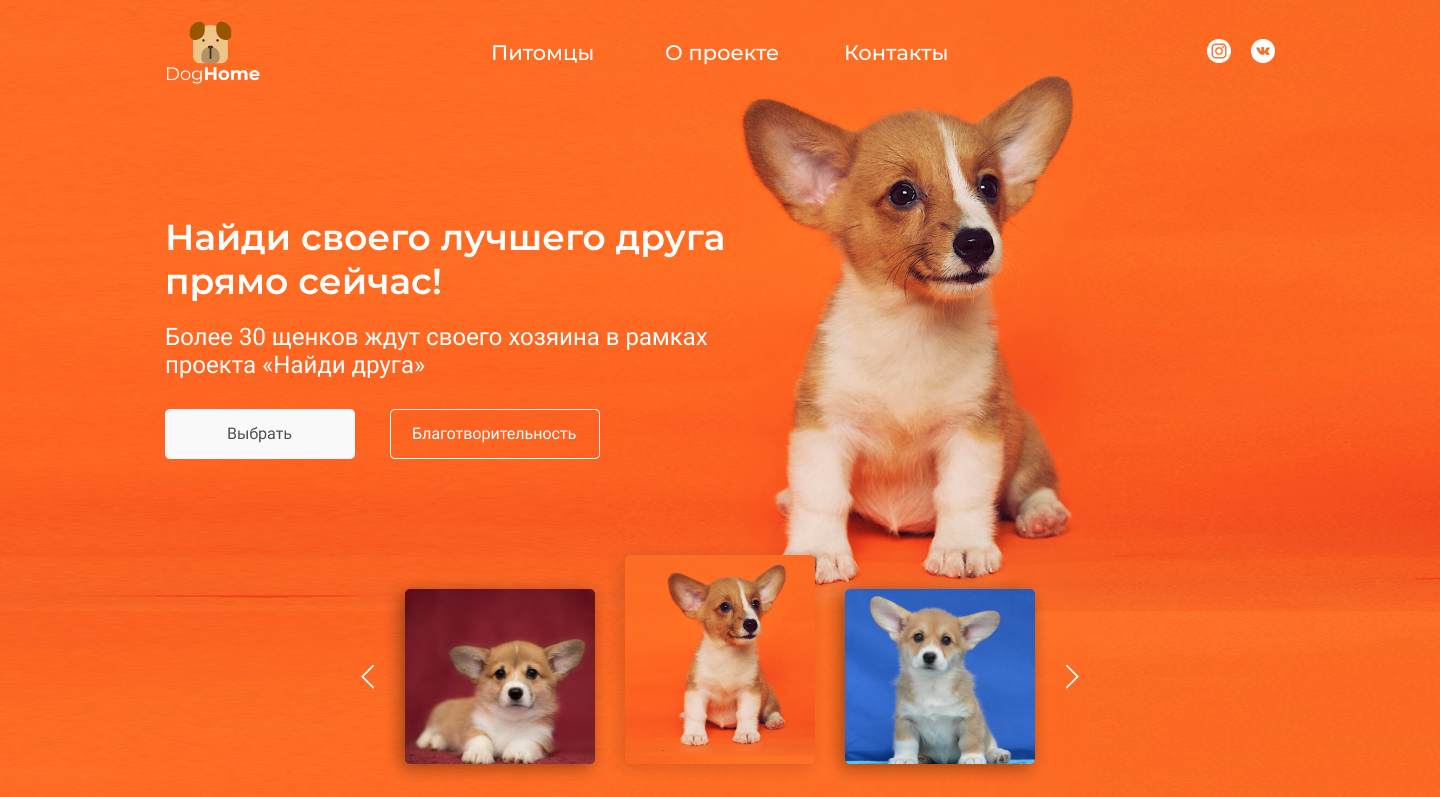
Task: Click the DogHome dog face logo icon
Action: [x=210, y=43]
